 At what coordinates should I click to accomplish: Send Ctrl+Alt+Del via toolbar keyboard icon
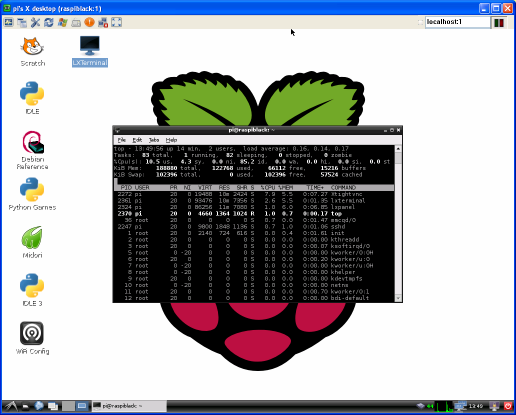pos(76,22)
